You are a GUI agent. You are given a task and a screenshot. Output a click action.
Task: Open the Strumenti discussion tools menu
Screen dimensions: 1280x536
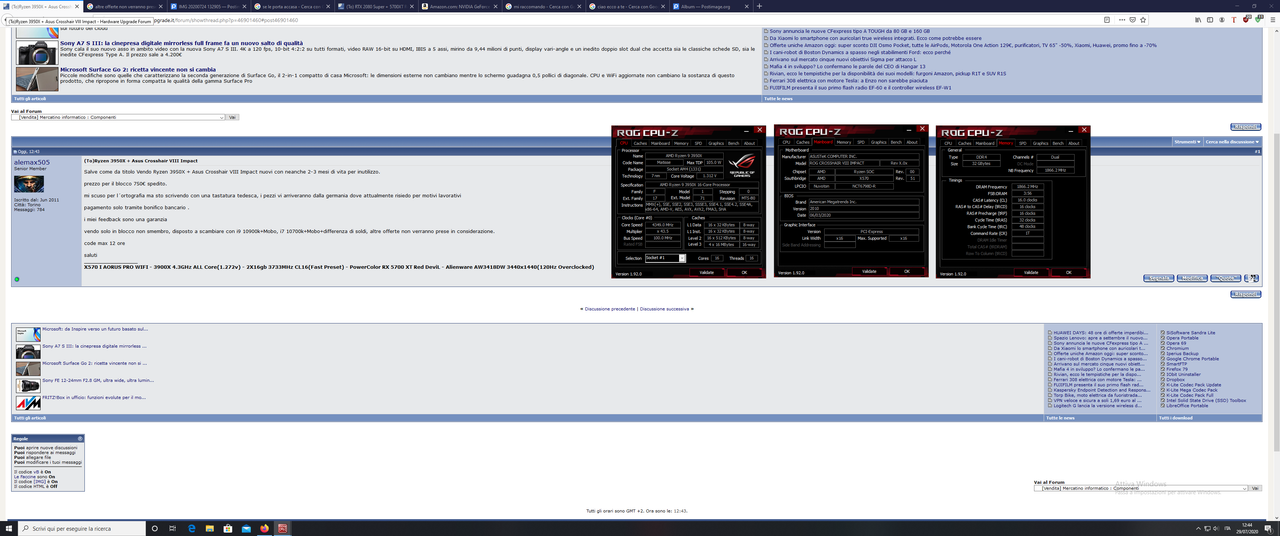tap(1187, 142)
